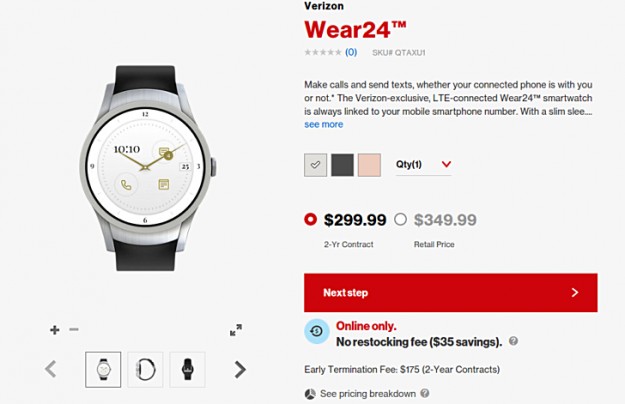Click the Next step button

[450, 293]
